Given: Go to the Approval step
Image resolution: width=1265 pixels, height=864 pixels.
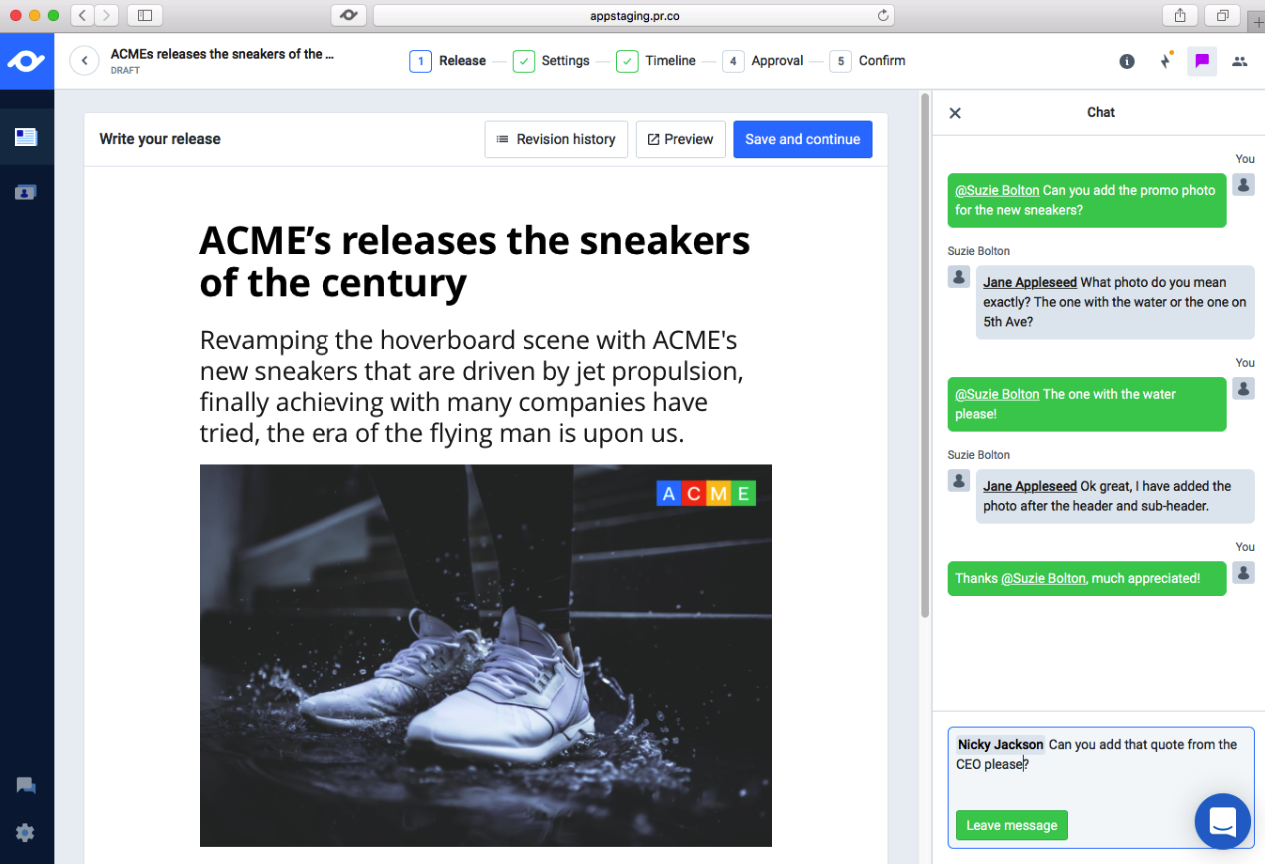Looking at the screenshot, I should point(763,61).
